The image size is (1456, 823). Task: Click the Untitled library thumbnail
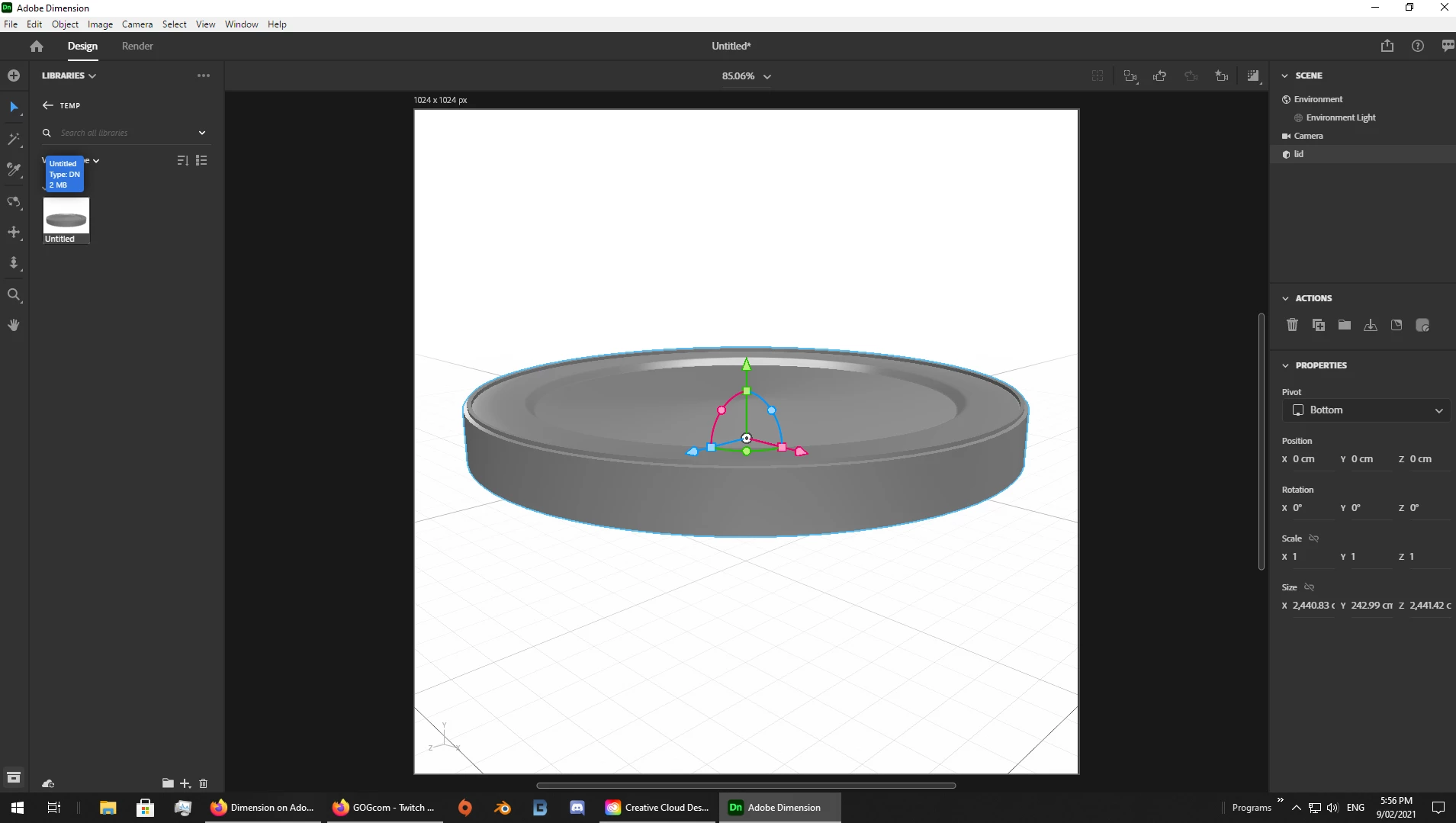pos(66,220)
